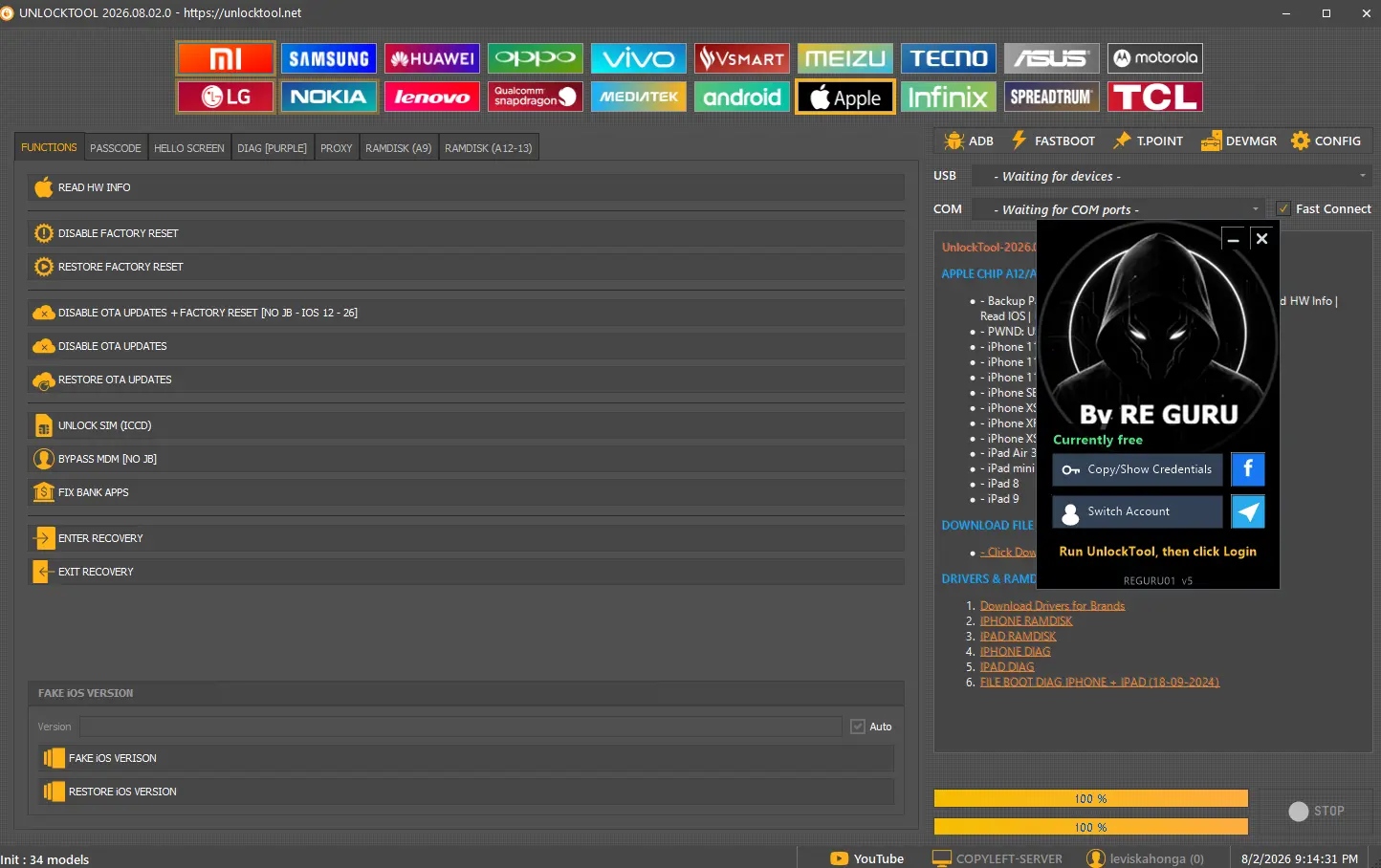1381x868 pixels.
Task: Open the RAMDISK (A9) tab
Action: point(399,148)
